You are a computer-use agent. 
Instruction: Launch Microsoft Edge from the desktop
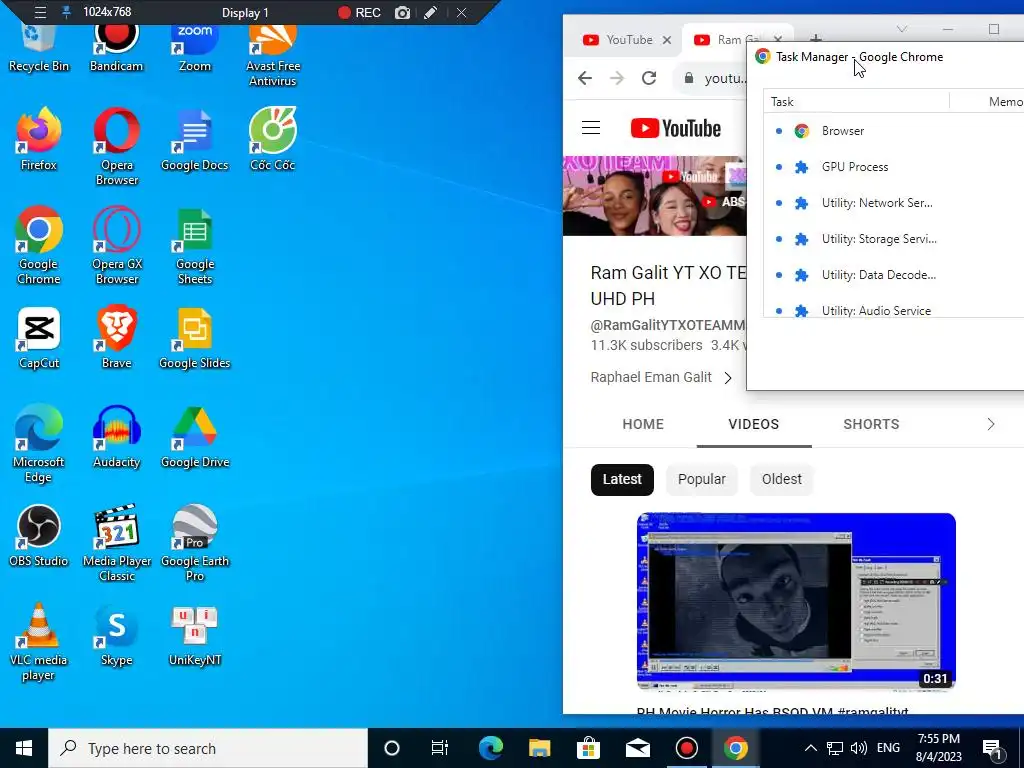39,444
